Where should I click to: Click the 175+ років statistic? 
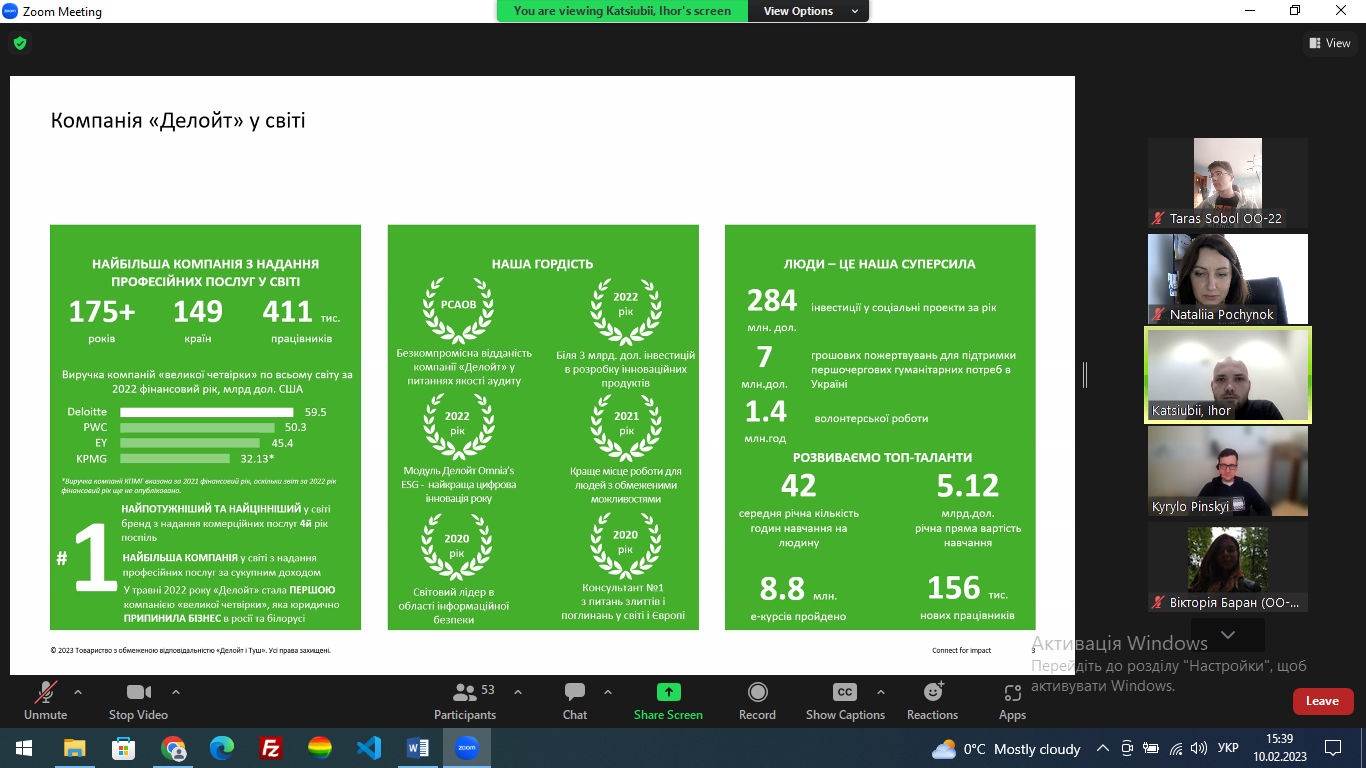pos(101,320)
